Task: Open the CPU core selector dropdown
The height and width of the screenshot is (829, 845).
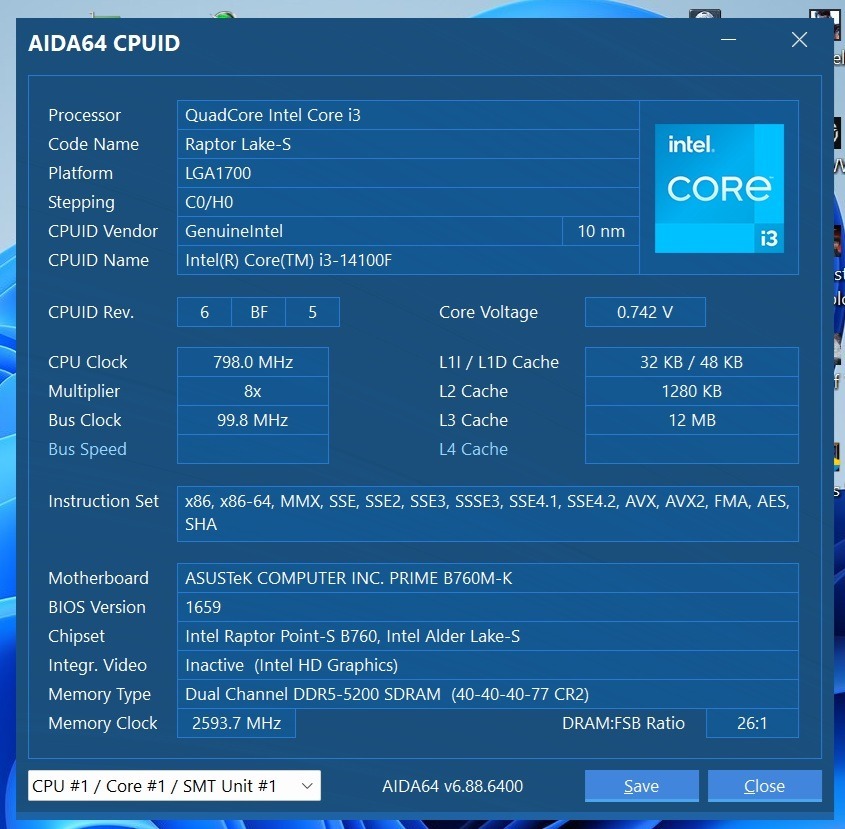Action: point(174,785)
